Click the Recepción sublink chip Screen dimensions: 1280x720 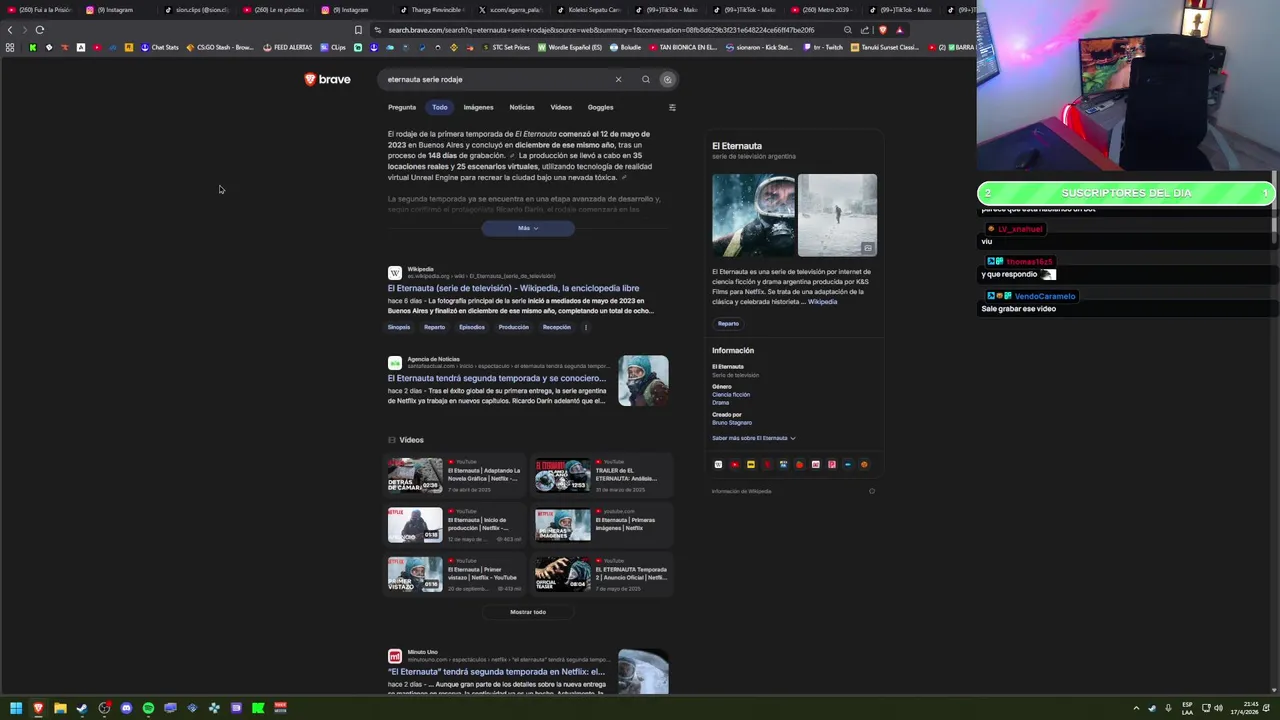[x=557, y=327]
